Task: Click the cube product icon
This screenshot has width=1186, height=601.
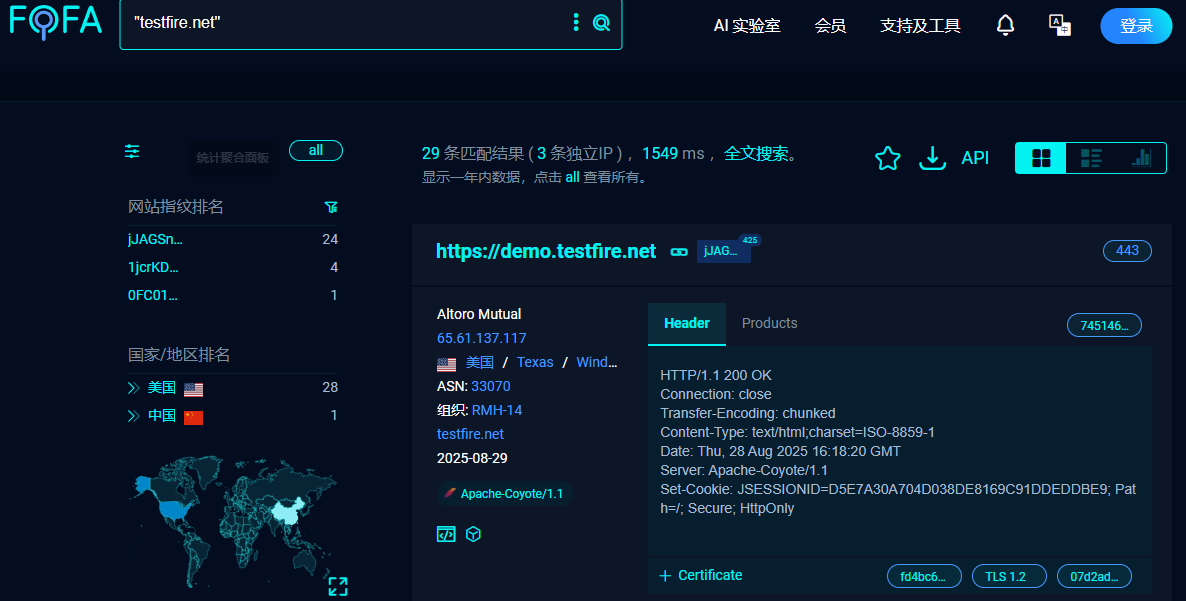Action: (x=473, y=534)
